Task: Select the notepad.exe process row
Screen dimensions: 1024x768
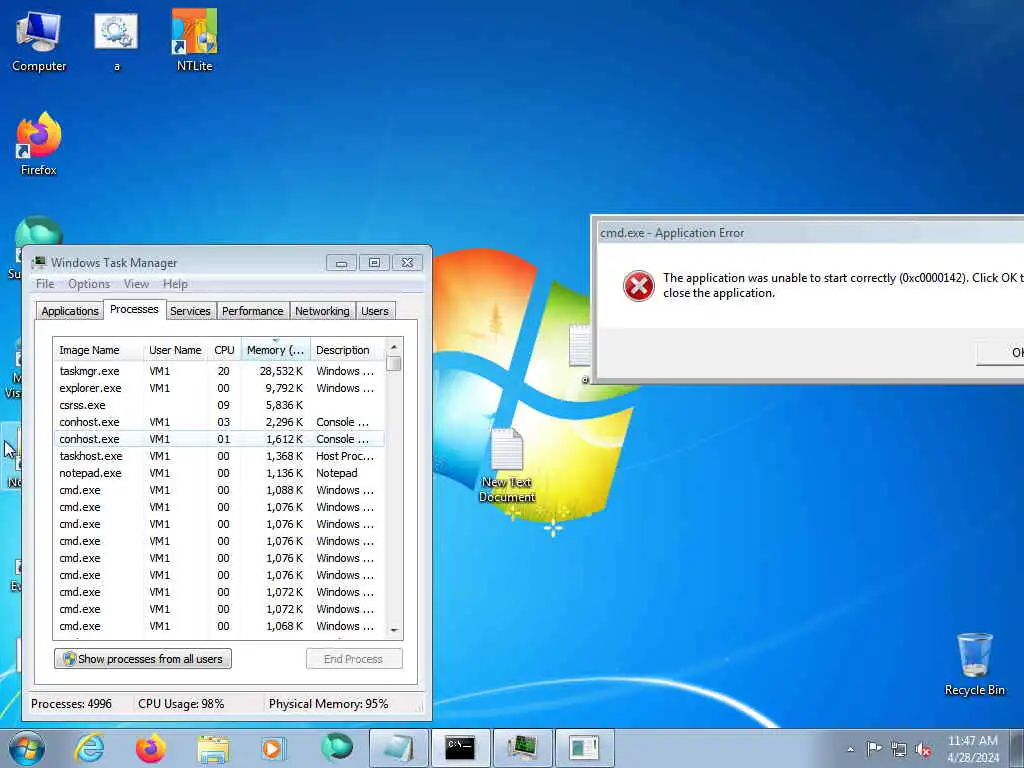Action: [x=219, y=473]
